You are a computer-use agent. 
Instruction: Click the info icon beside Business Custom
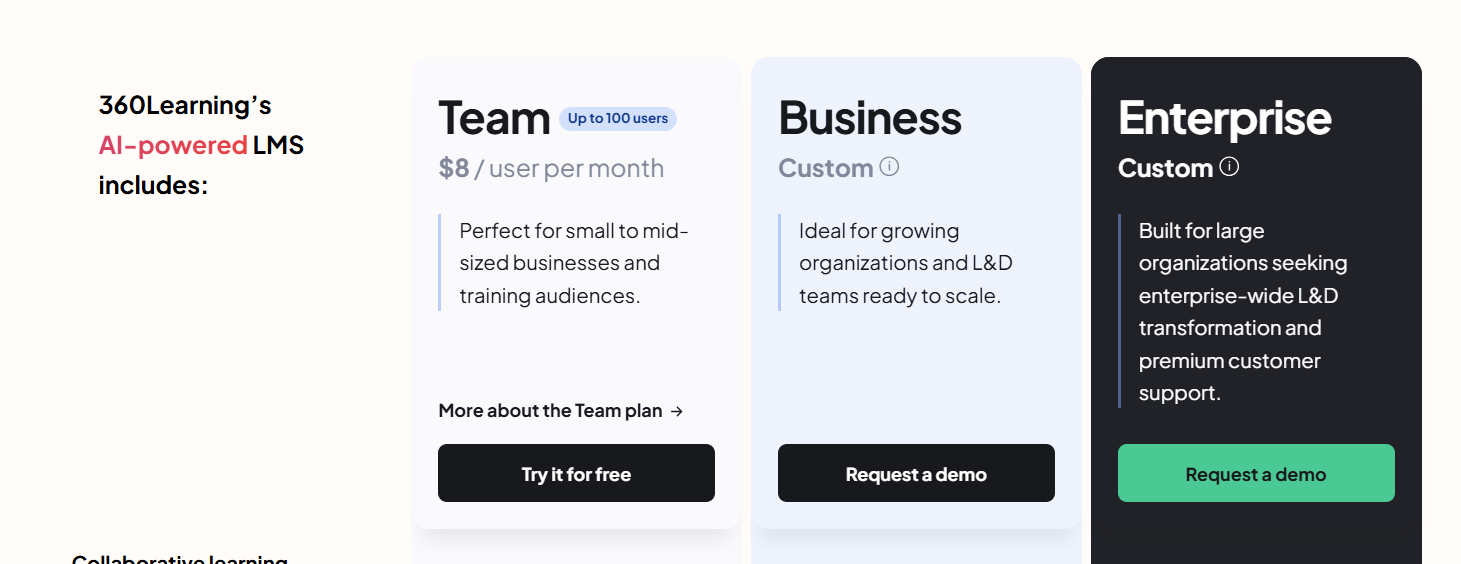[x=889, y=167]
